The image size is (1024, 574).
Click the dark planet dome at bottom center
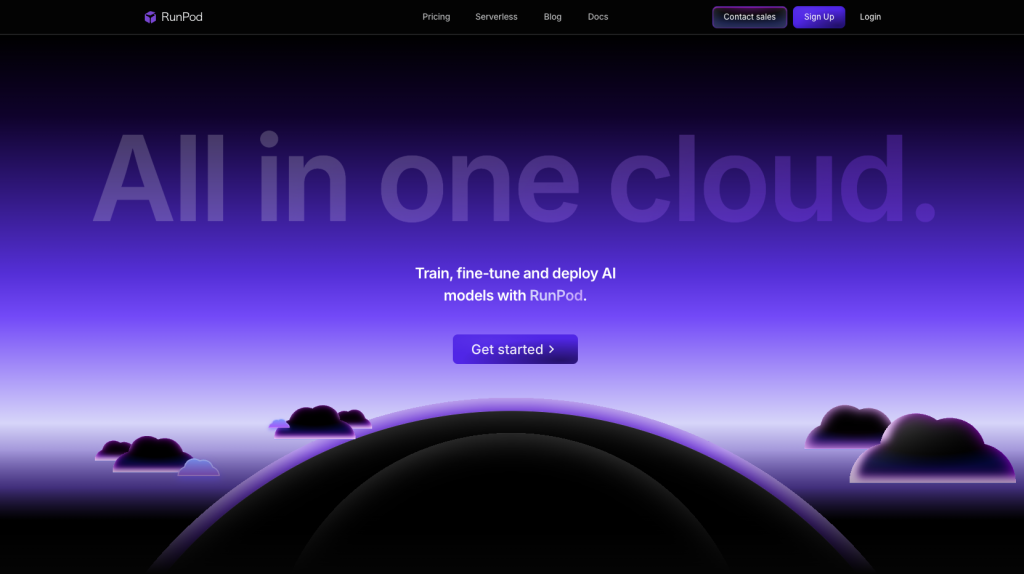click(512, 500)
